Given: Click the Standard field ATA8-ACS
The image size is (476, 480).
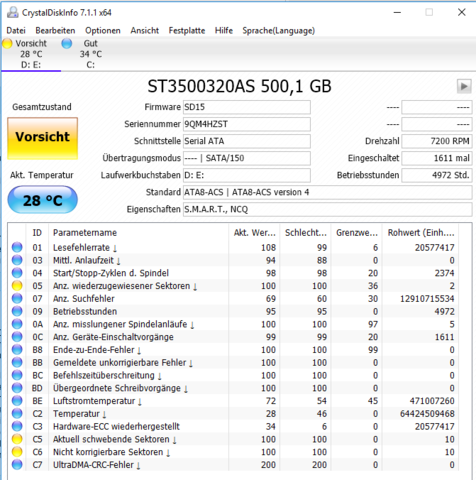Looking at the screenshot, I should (x=327, y=192).
